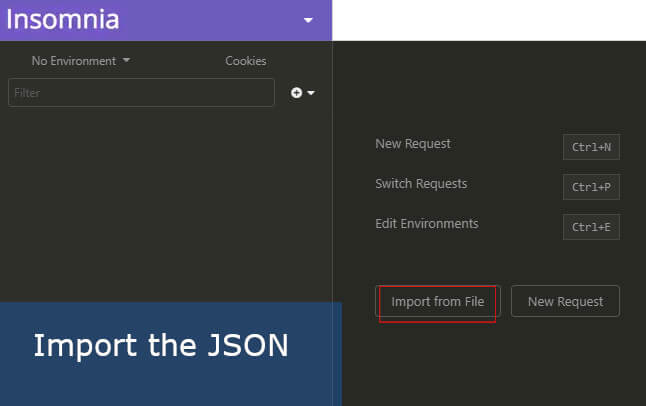
Task: Select the Edit Environments shortcut label
Action: coord(426,224)
